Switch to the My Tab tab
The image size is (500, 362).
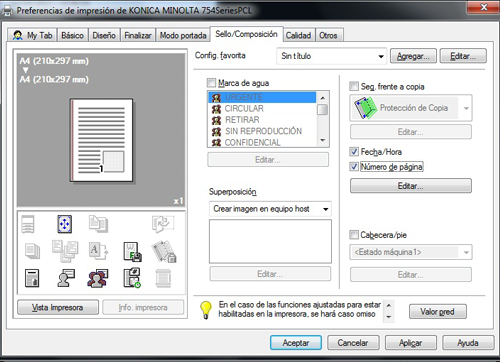coord(32,35)
